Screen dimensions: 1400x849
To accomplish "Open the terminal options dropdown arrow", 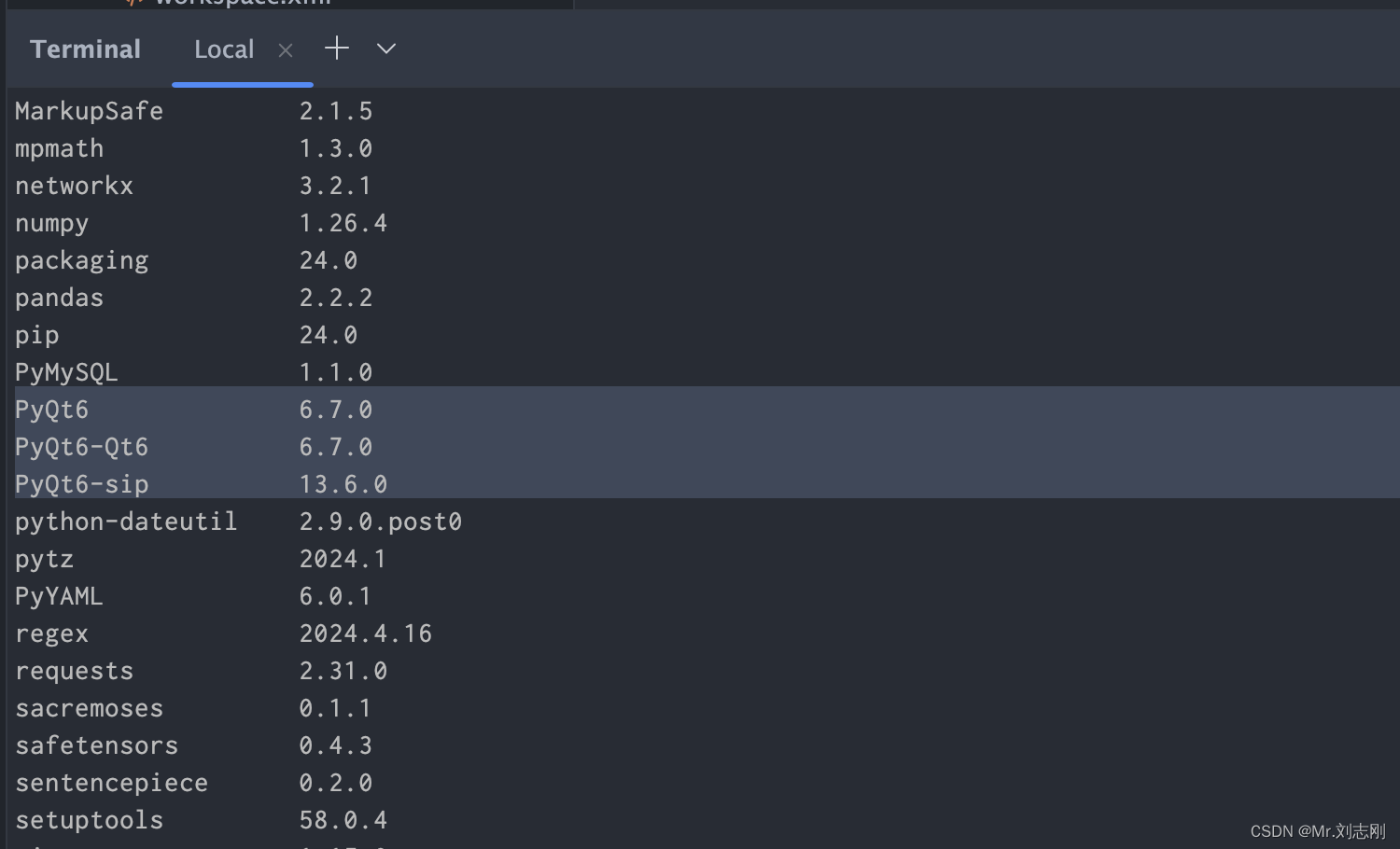I will click(x=386, y=49).
